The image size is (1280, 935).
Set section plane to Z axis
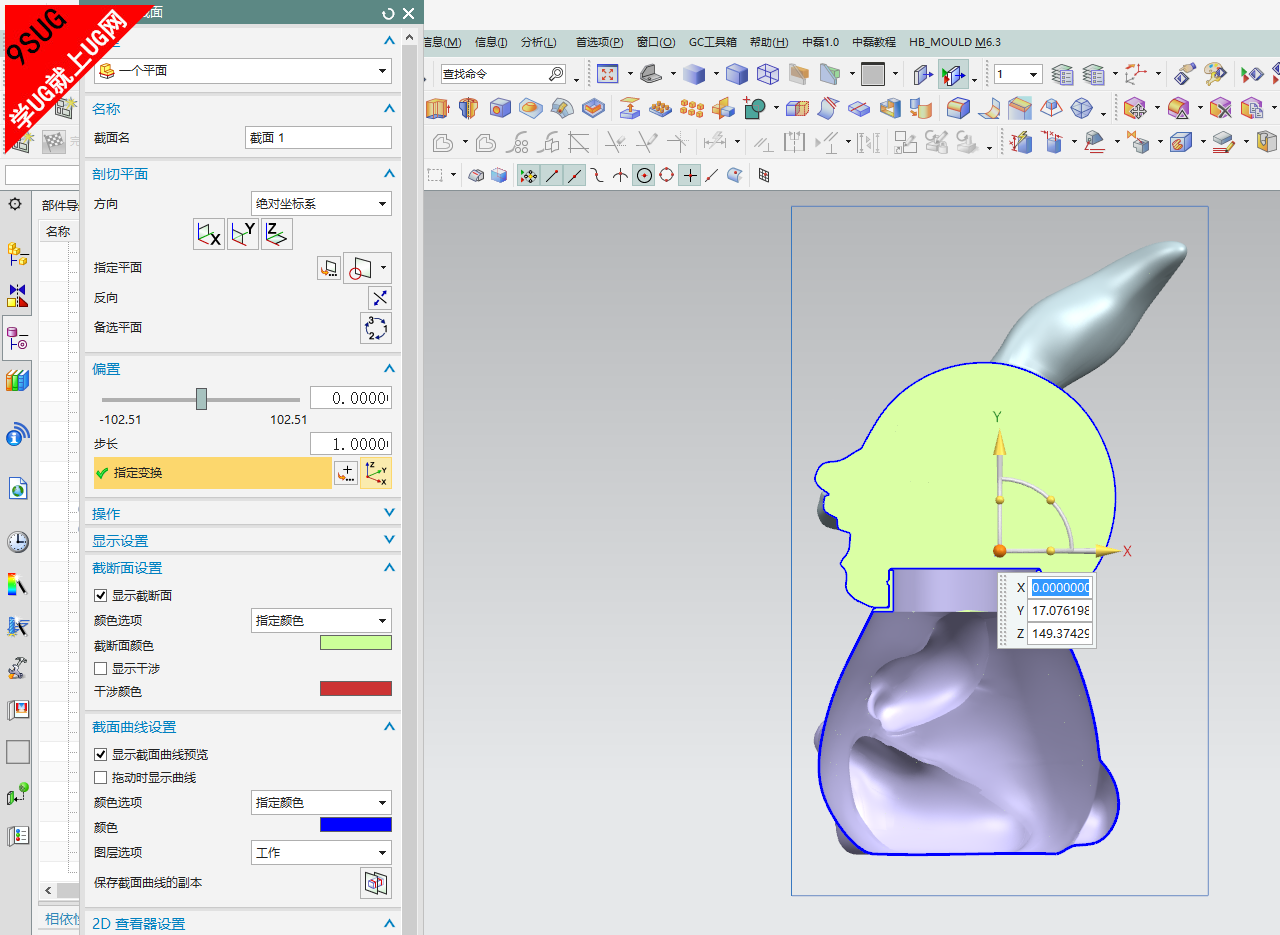pos(277,234)
